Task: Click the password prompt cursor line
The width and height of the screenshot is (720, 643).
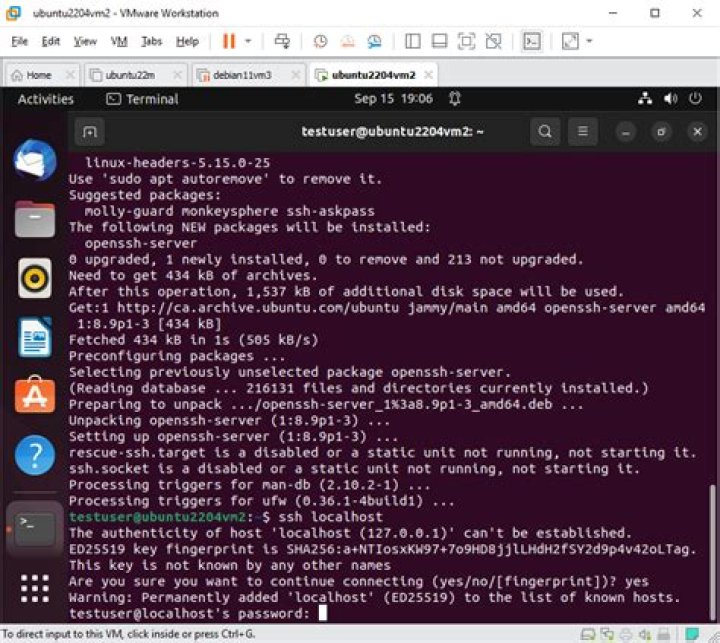Action: [x=198, y=613]
